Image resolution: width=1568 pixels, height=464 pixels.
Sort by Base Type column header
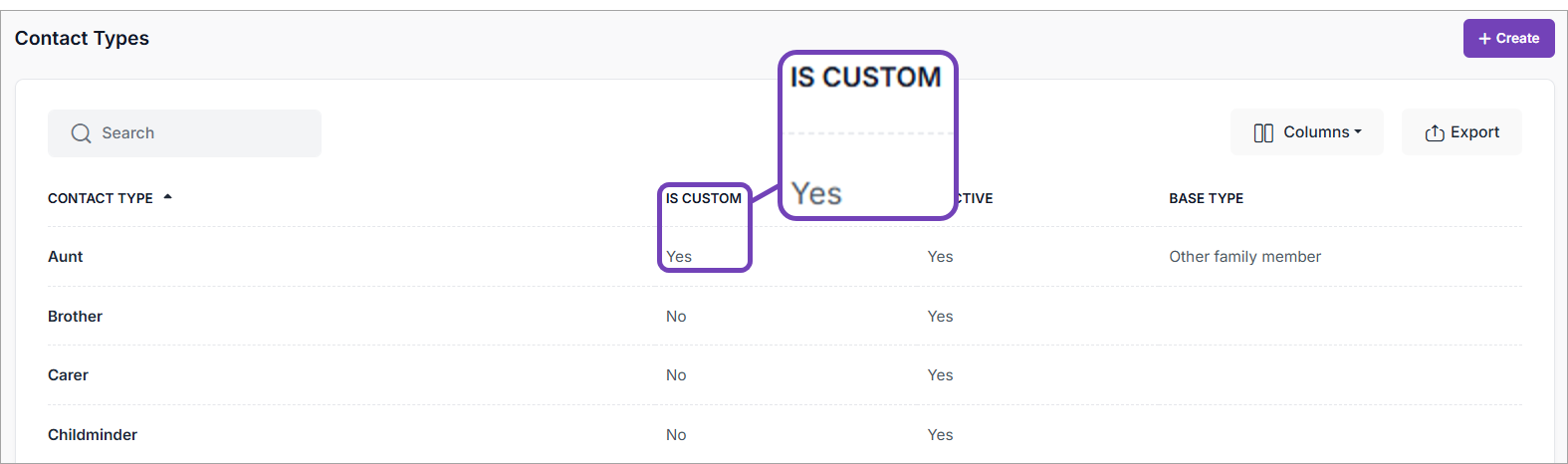[1206, 198]
